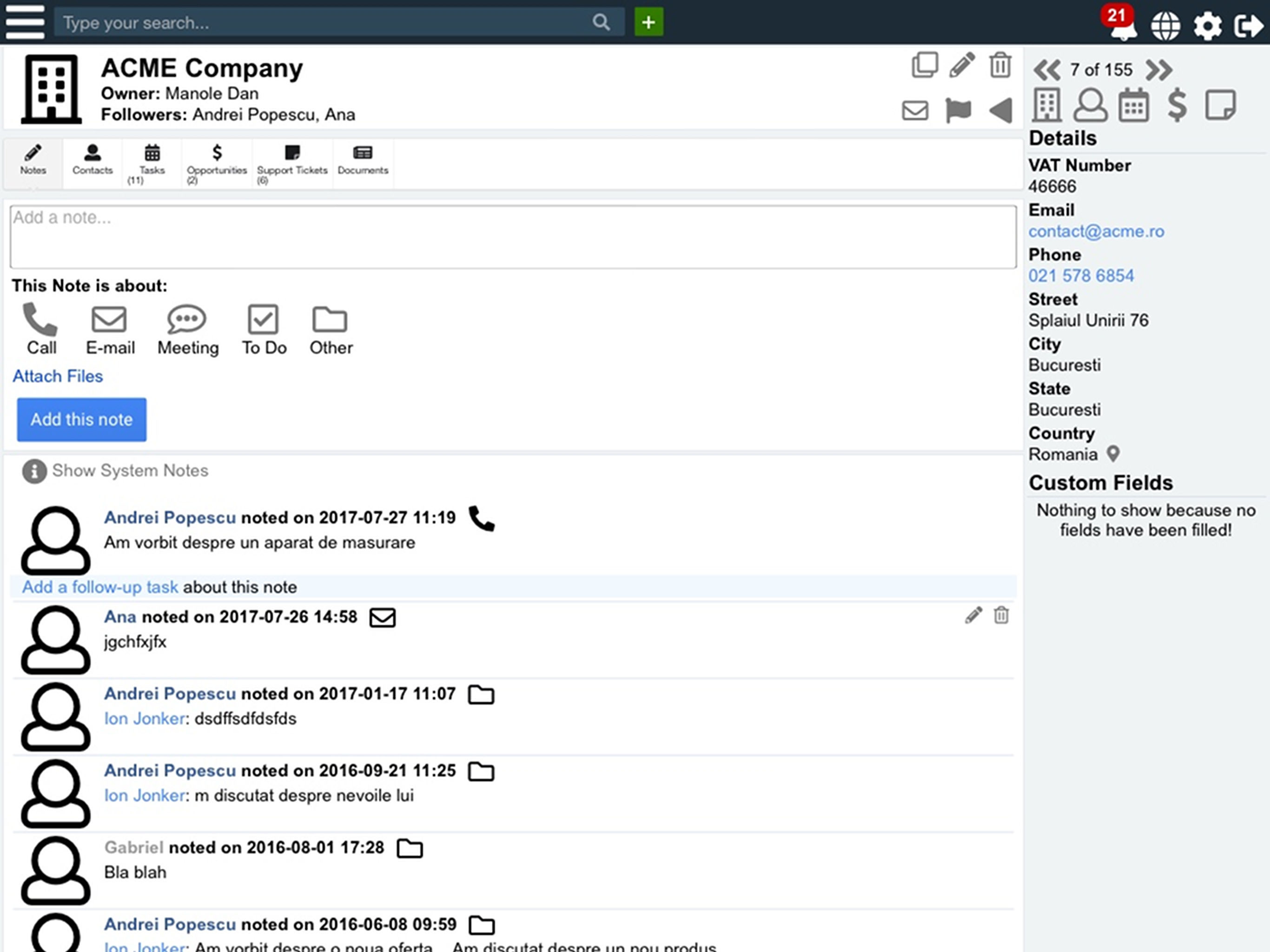Click folder icon on 2017-01-17 note
The width and height of the screenshot is (1270, 952).
tap(481, 694)
